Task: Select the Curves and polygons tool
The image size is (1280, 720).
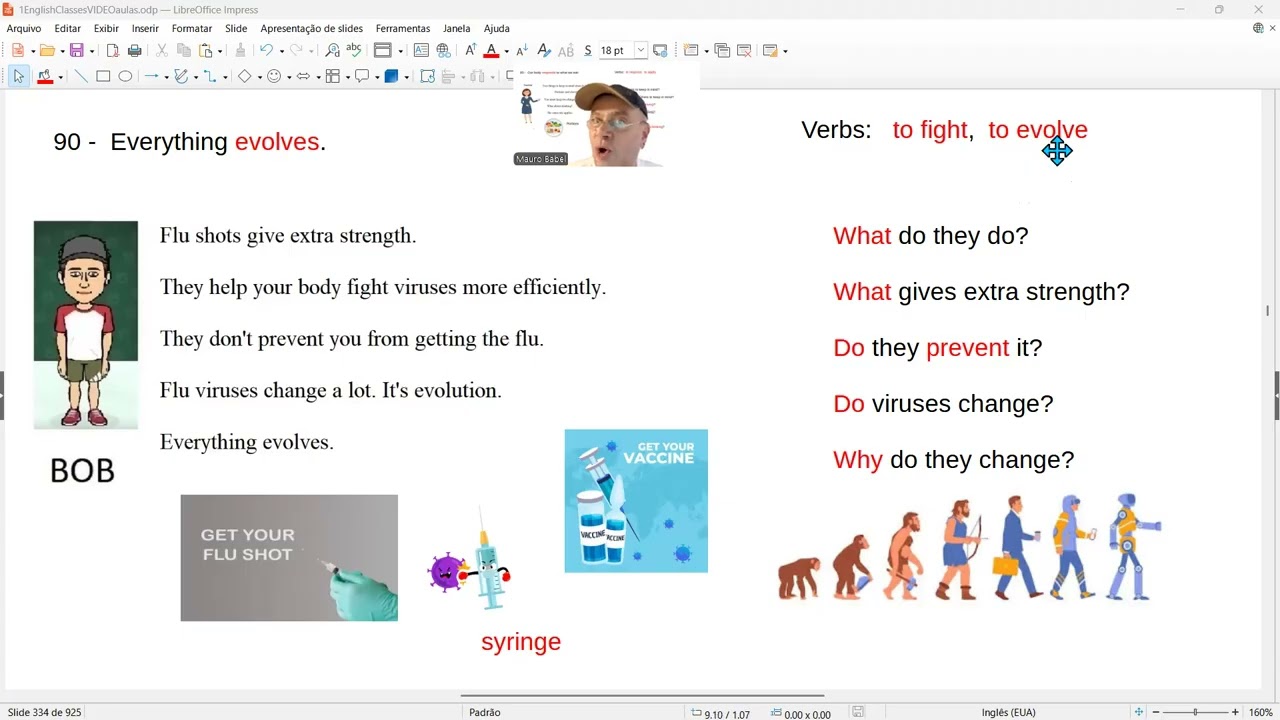Action: click(x=180, y=76)
